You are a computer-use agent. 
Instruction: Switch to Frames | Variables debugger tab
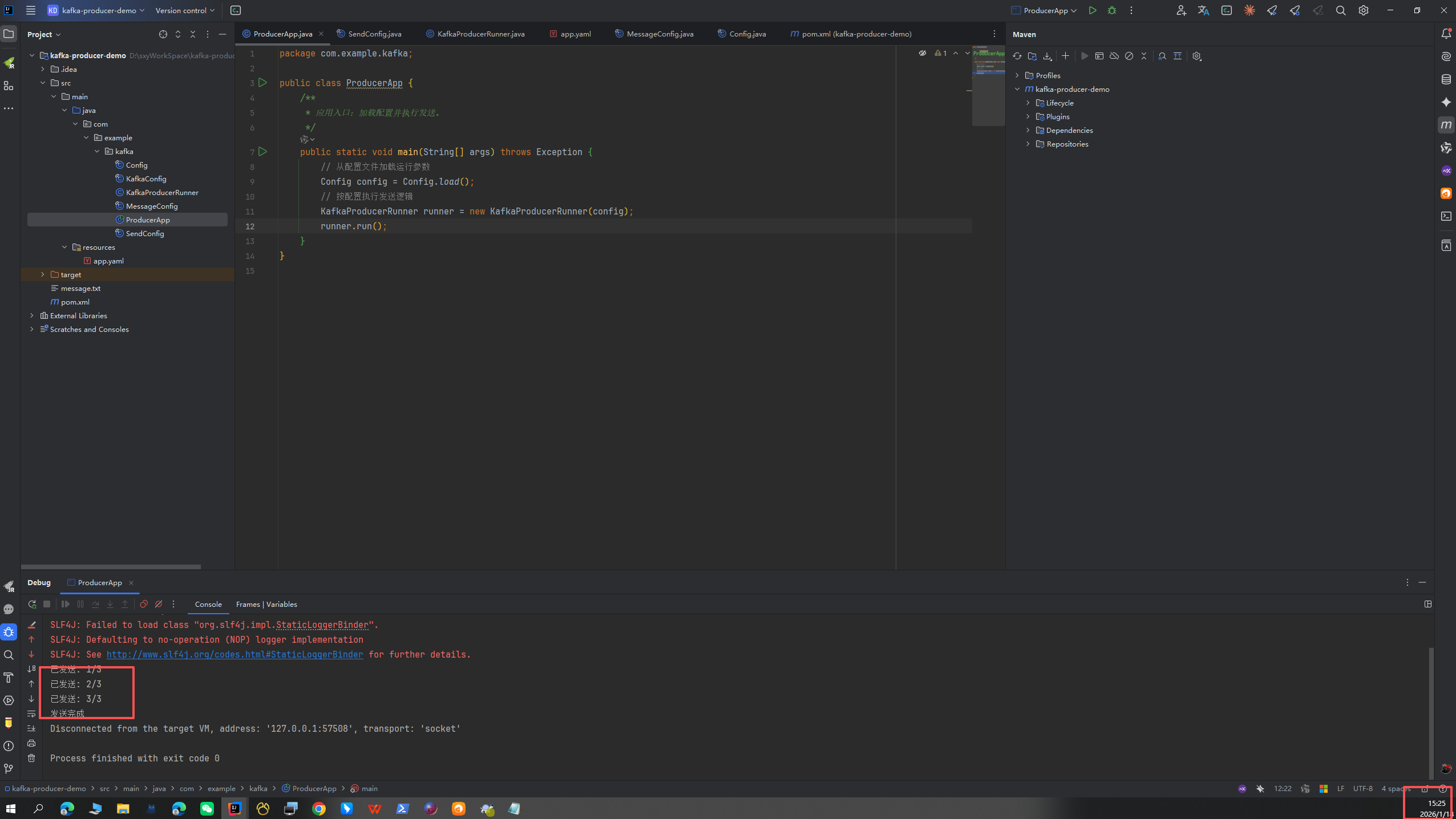click(266, 604)
